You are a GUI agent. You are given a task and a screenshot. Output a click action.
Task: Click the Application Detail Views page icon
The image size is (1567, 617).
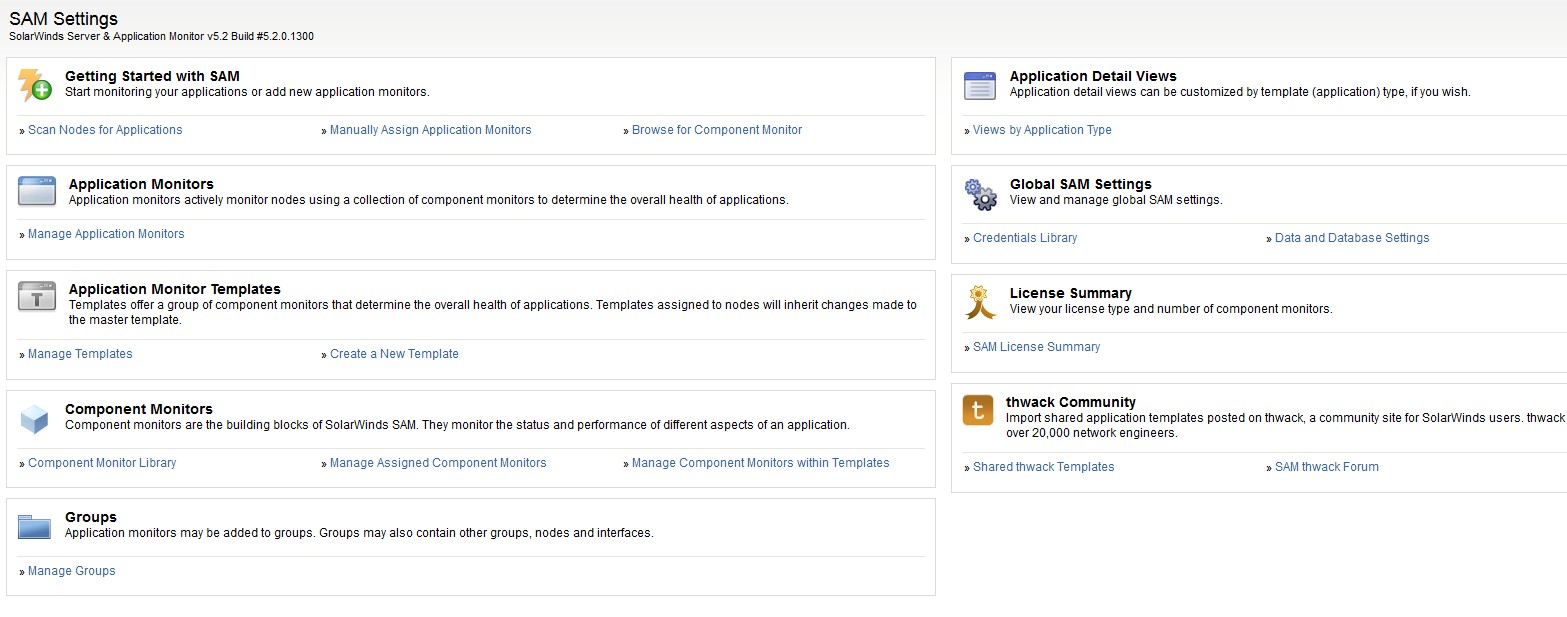[x=980, y=86]
